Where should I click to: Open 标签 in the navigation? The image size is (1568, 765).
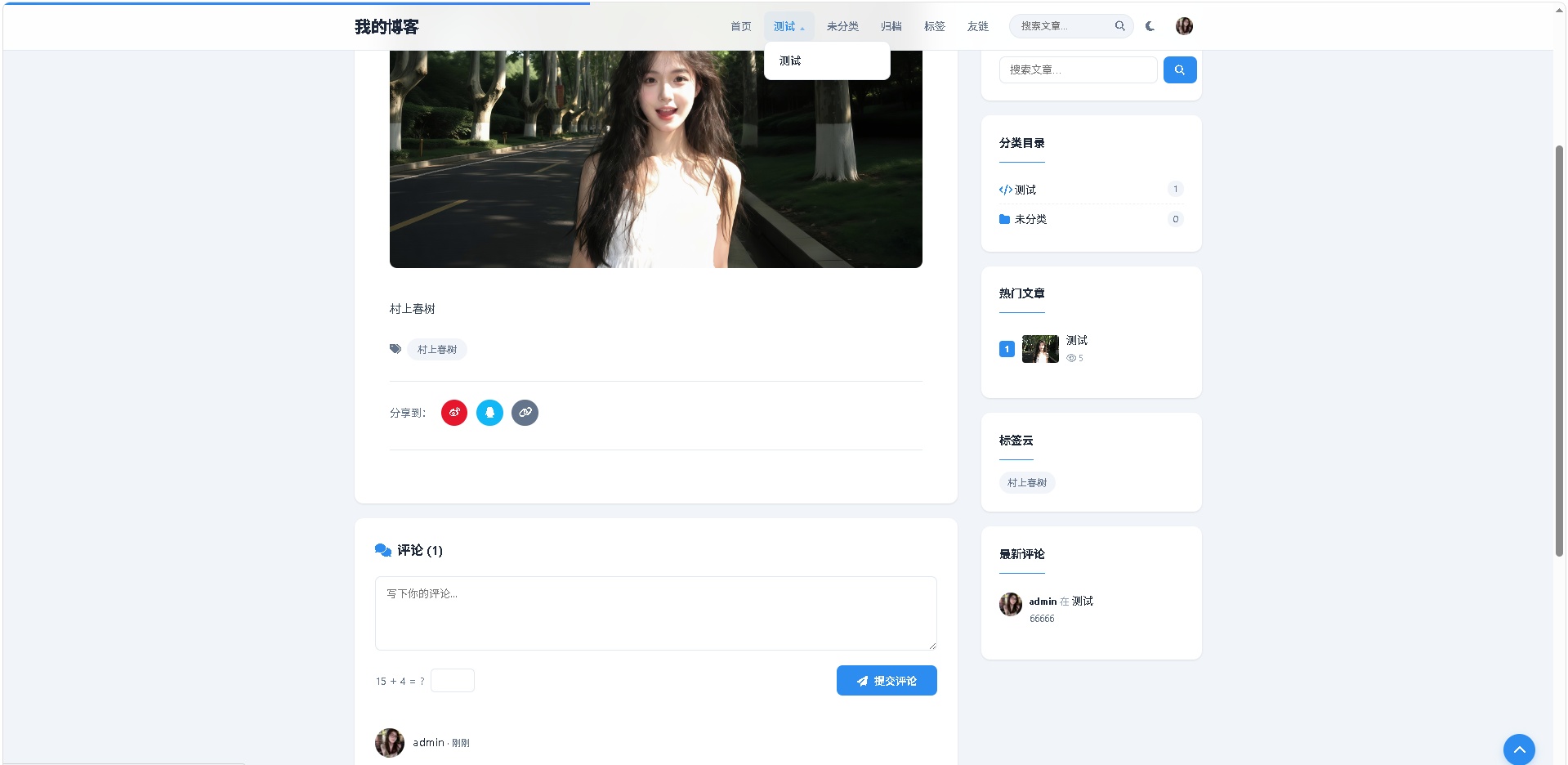[x=935, y=26]
